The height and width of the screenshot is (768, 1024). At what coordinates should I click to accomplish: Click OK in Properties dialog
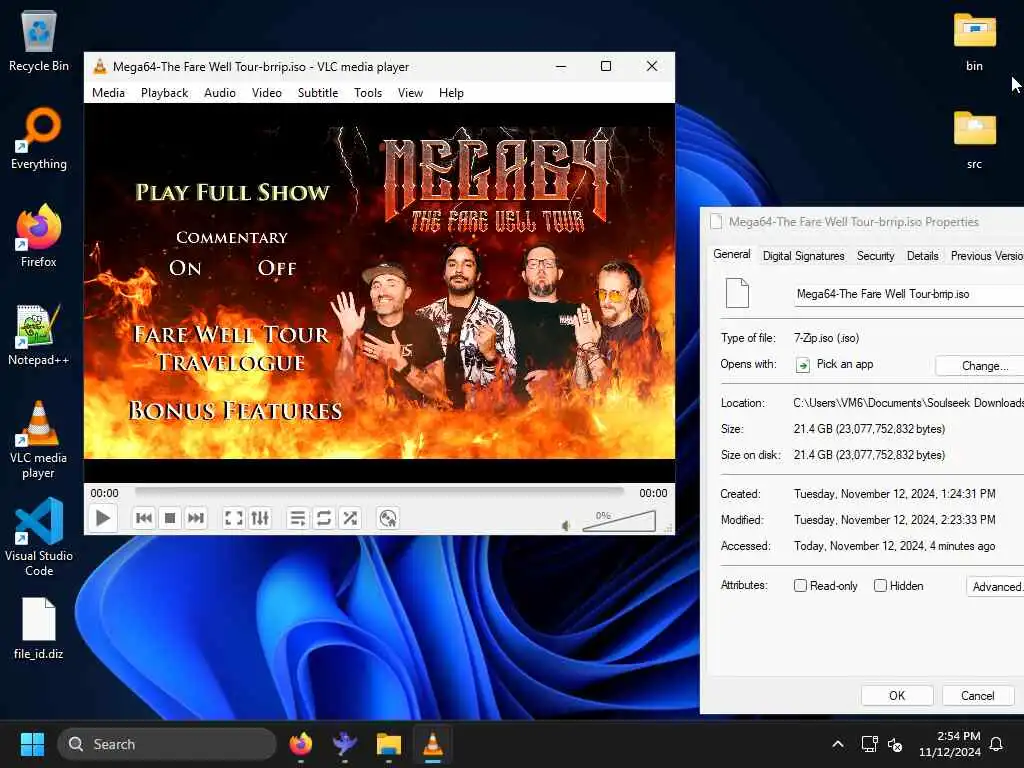click(x=897, y=696)
